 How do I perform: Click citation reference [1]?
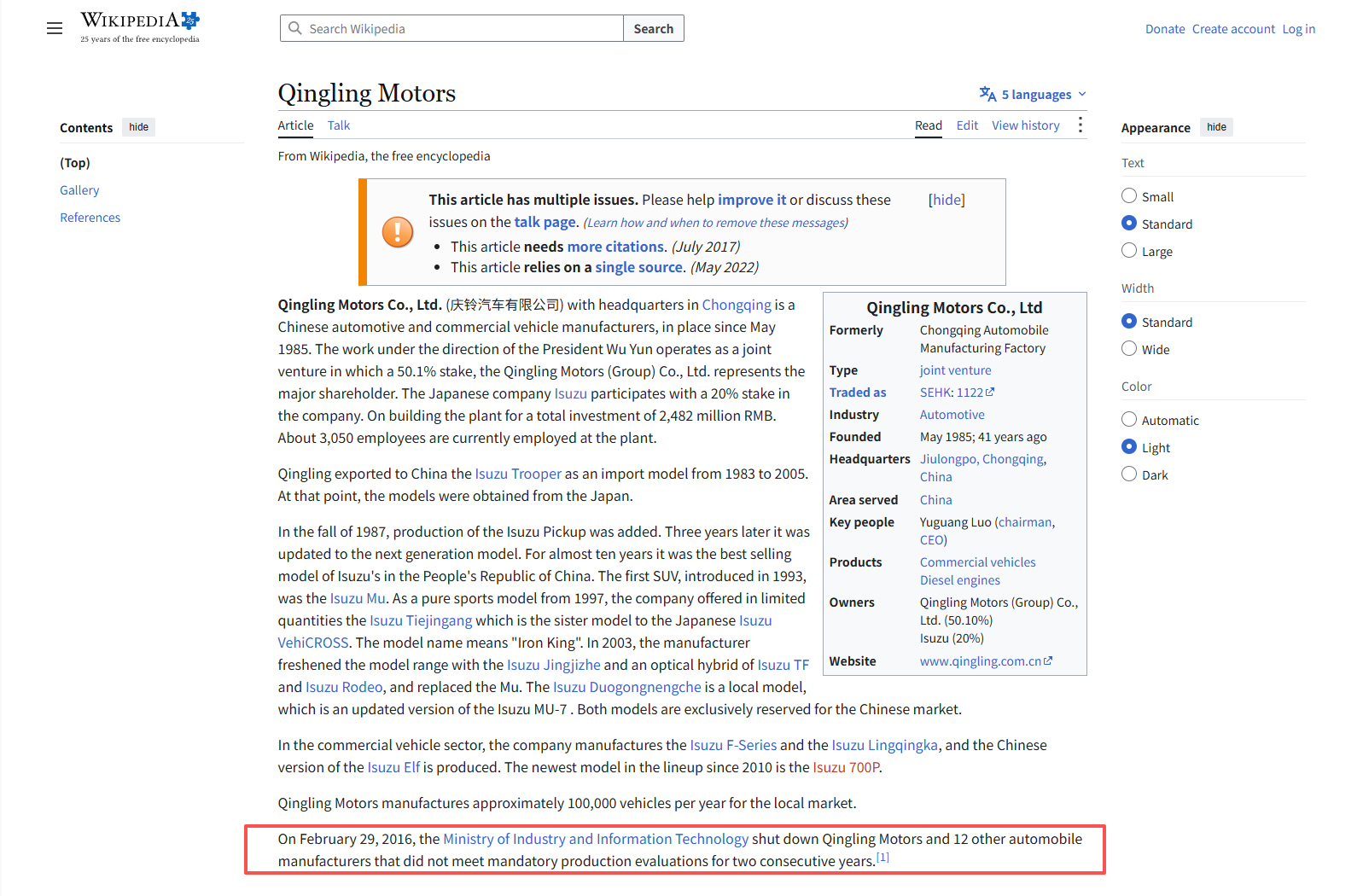(x=882, y=857)
